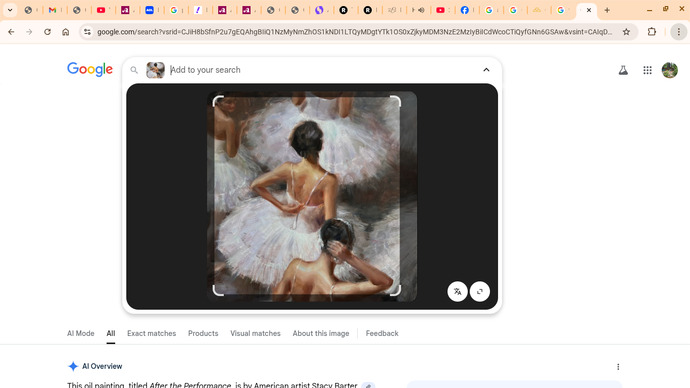Switch to the blue AOL tab

click(150, 10)
